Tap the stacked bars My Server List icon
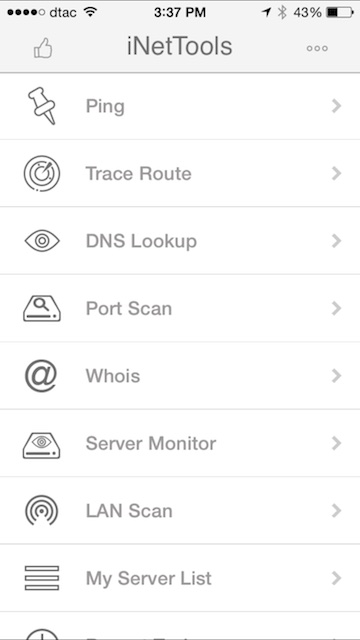Screen dimensions: 360x640 click(x=42, y=578)
